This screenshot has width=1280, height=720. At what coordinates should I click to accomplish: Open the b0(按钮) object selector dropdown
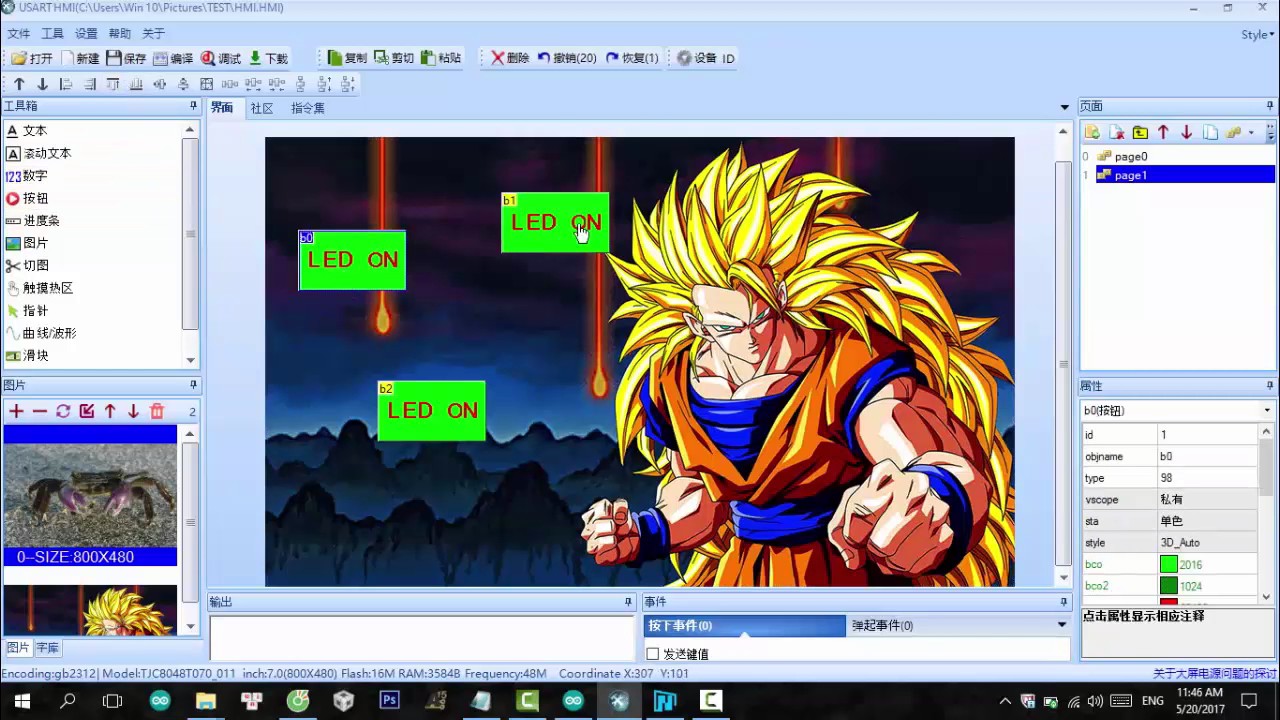click(1177, 410)
